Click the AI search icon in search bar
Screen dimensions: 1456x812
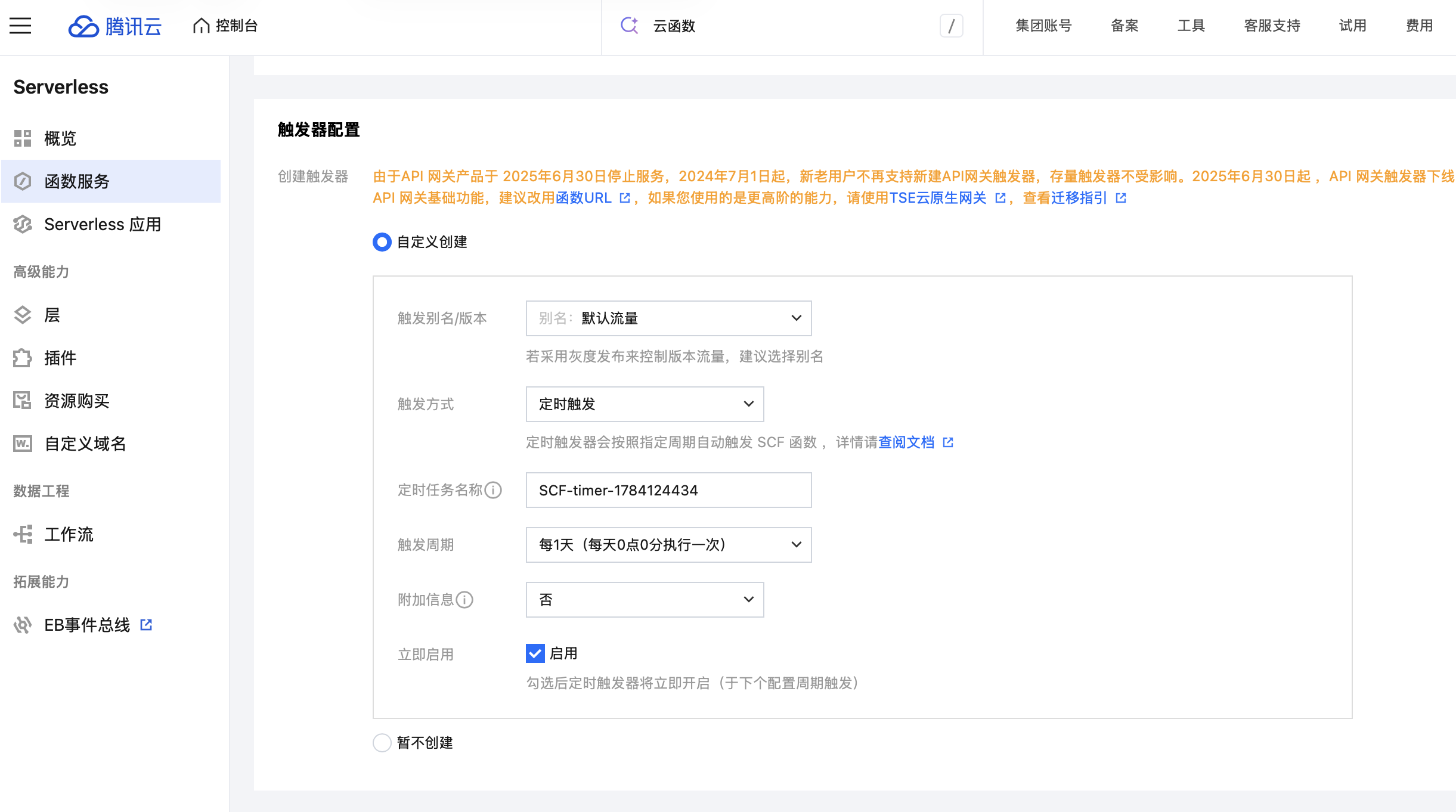pyautogui.click(x=630, y=26)
